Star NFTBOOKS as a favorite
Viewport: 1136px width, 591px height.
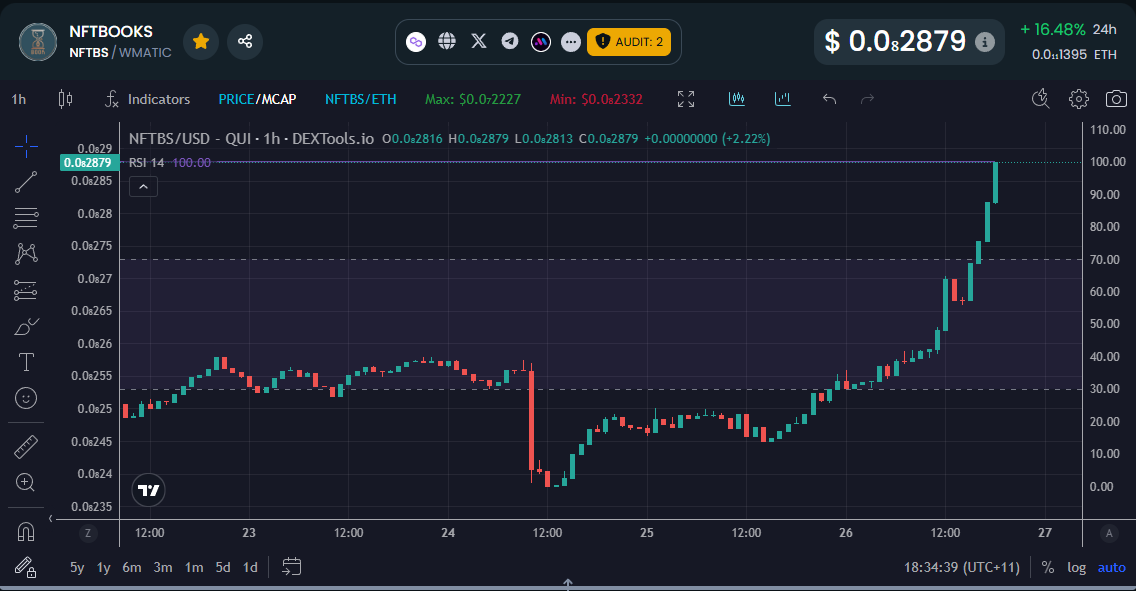(200, 42)
